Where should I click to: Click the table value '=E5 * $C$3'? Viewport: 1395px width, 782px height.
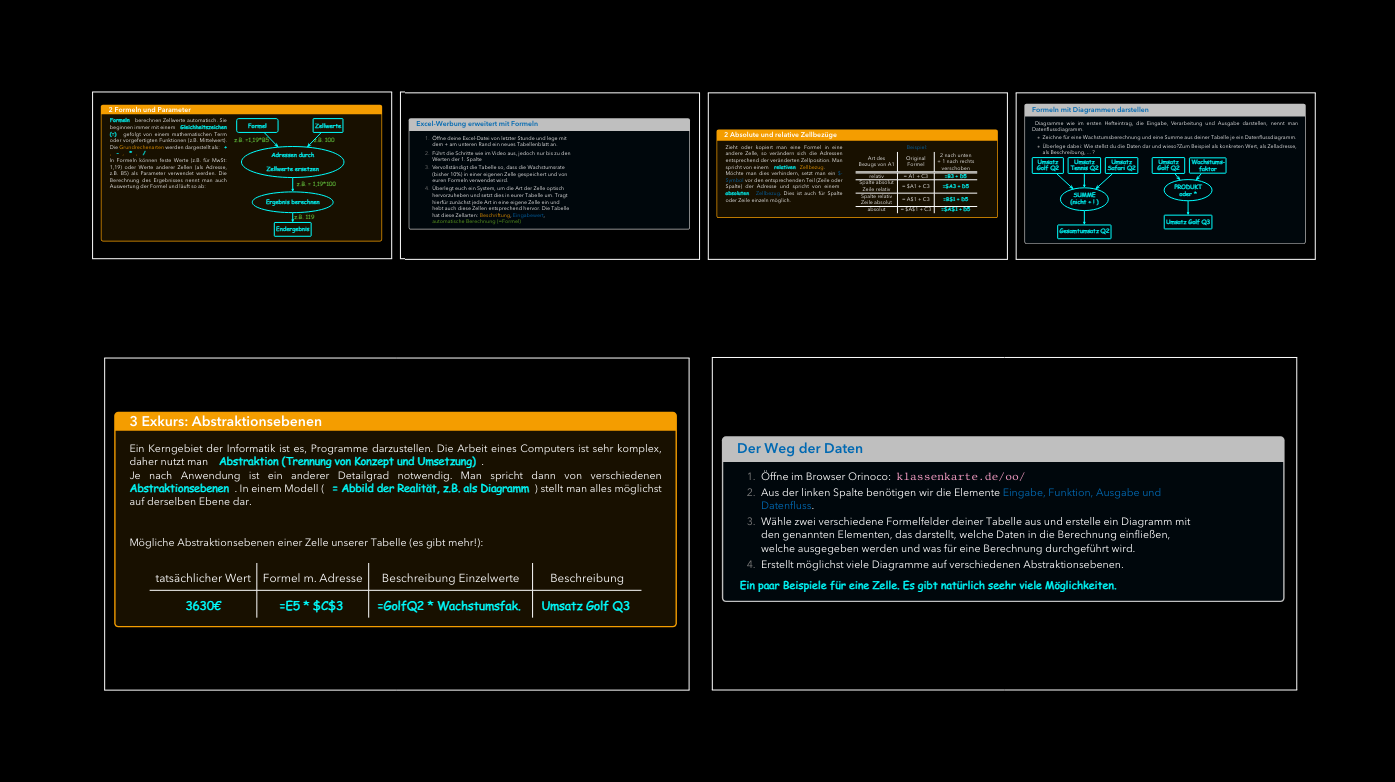313,606
